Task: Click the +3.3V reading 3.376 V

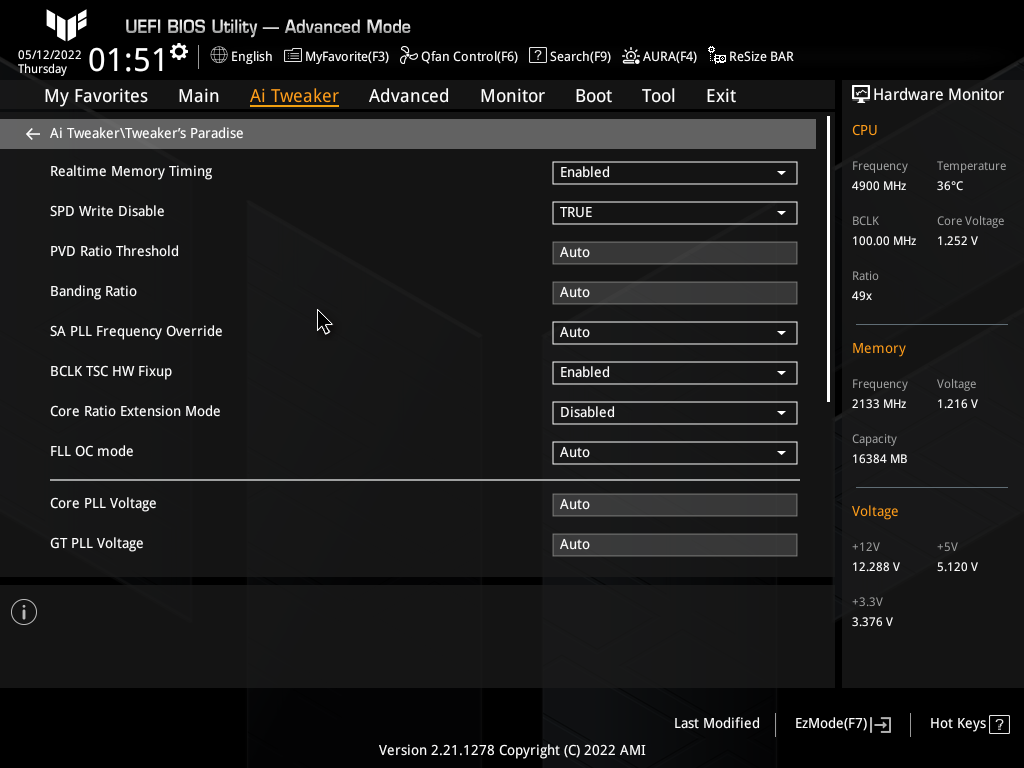Action: (x=872, y=622)
